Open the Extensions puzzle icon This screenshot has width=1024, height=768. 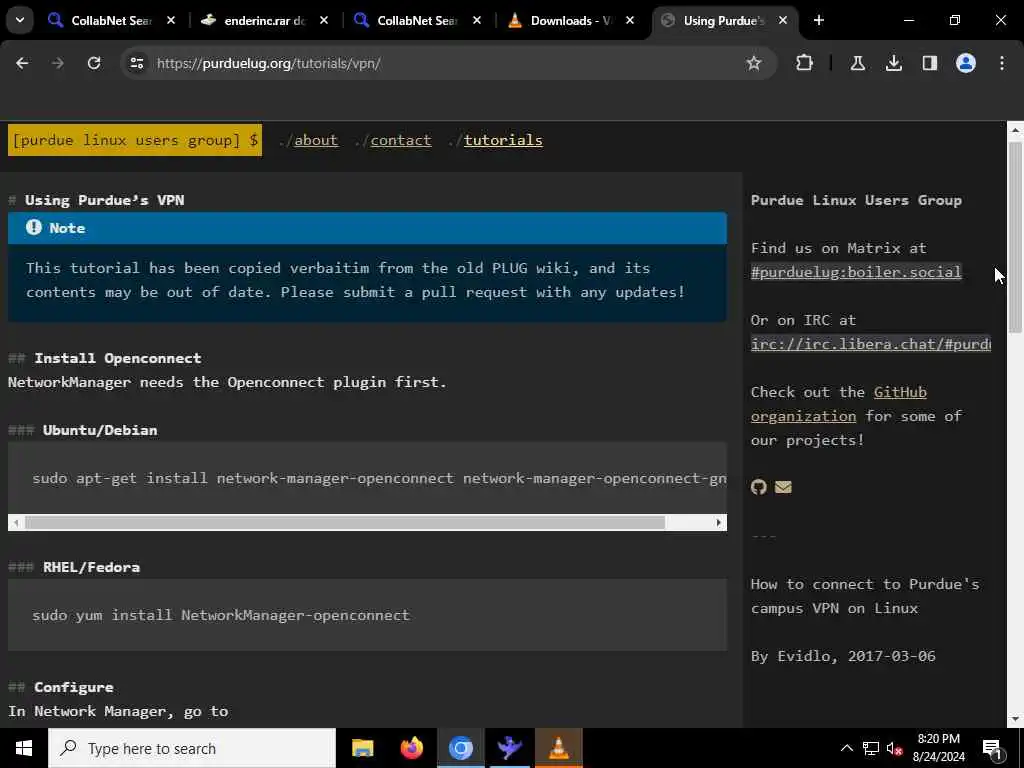tap(805, 63)
